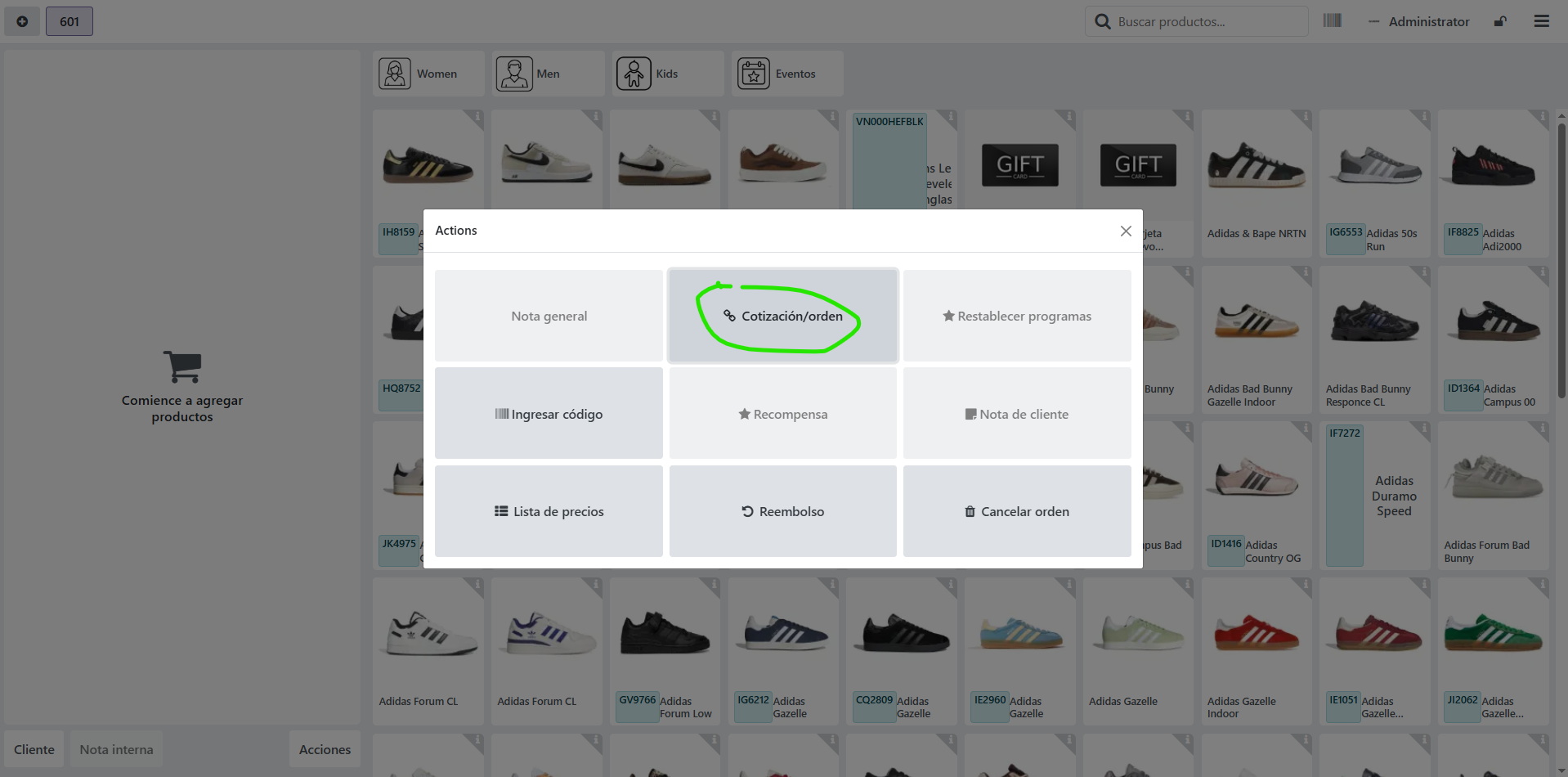The image size is (1568, 777).
Task: Select the brown suede sneaker product
Action: point(783,159)
